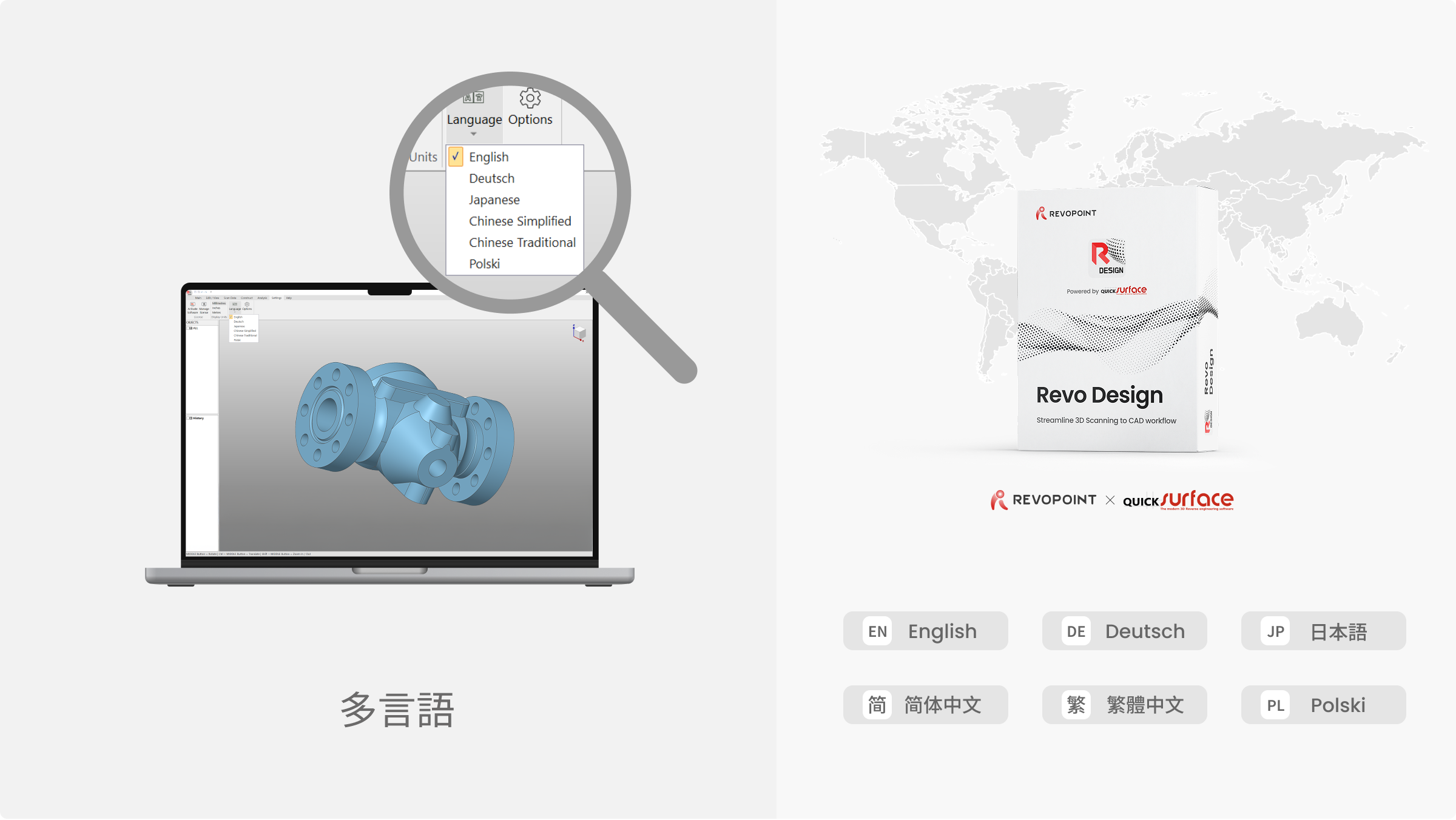Open Language dropdown on the laptop ribbon
Screen dimensions: 1456x820
click(x=235, y=307)
